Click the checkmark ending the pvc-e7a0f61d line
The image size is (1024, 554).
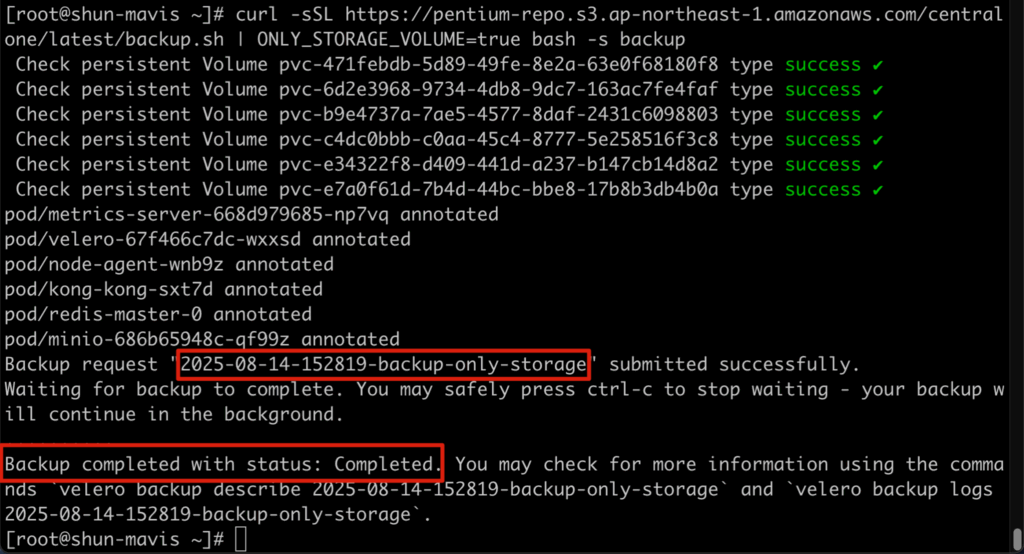pos(877,190)
